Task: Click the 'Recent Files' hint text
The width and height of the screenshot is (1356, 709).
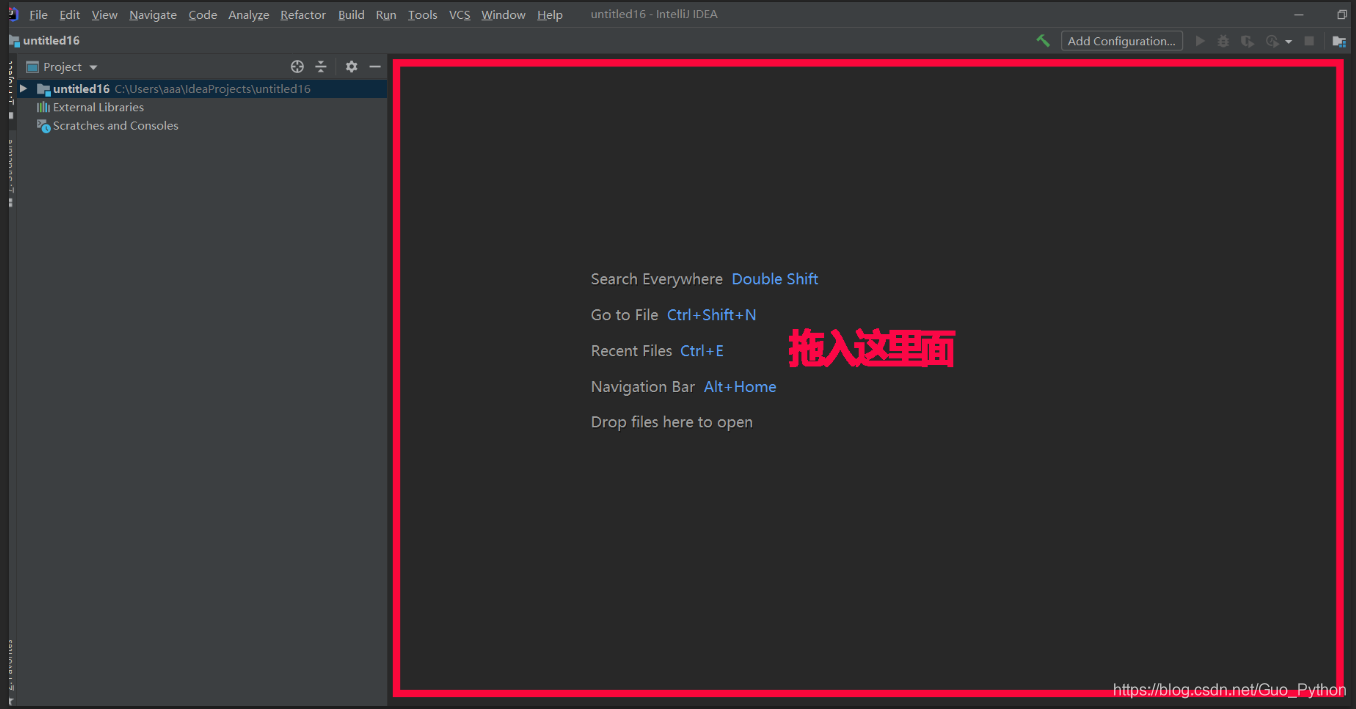Action: pos(632,351)
